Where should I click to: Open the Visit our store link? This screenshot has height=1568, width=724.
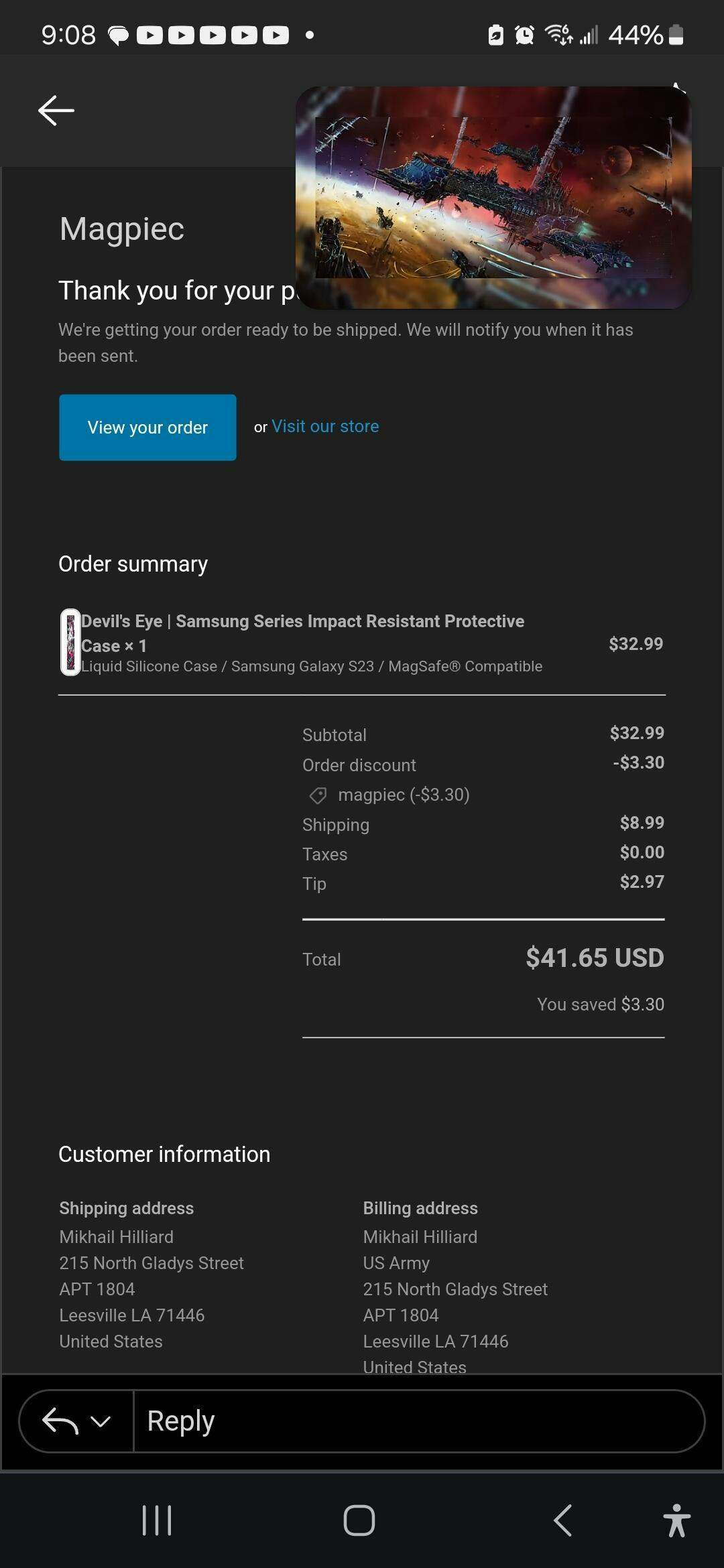pyautogui.click(x=325, y=427)
